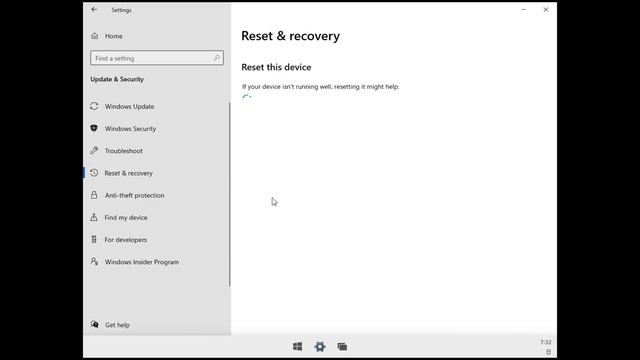Viewport: 640px width, 360px height.
Task: Go back with the Settings back arrow
Action: (x=94, y=9)
